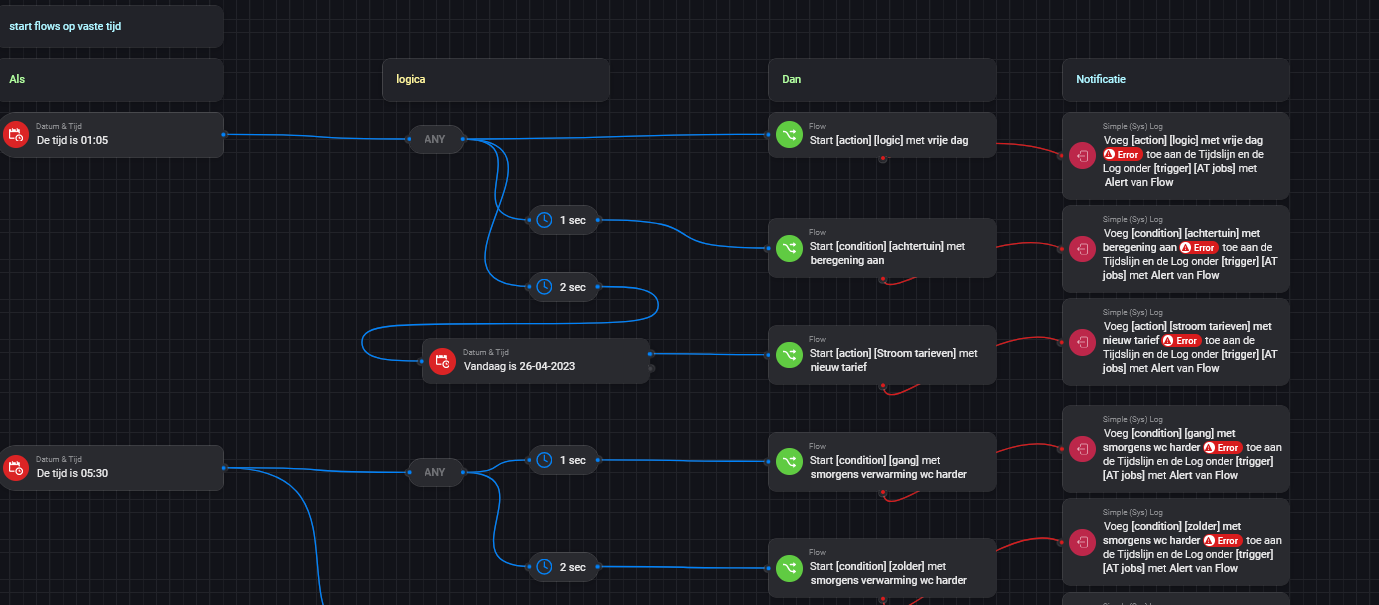This screenshot has height=605, width=1379.
Task: Click 'Simple (Sys) Log' label above '[logic] met vrije dag'
Action: click(x=1133, y=127)
